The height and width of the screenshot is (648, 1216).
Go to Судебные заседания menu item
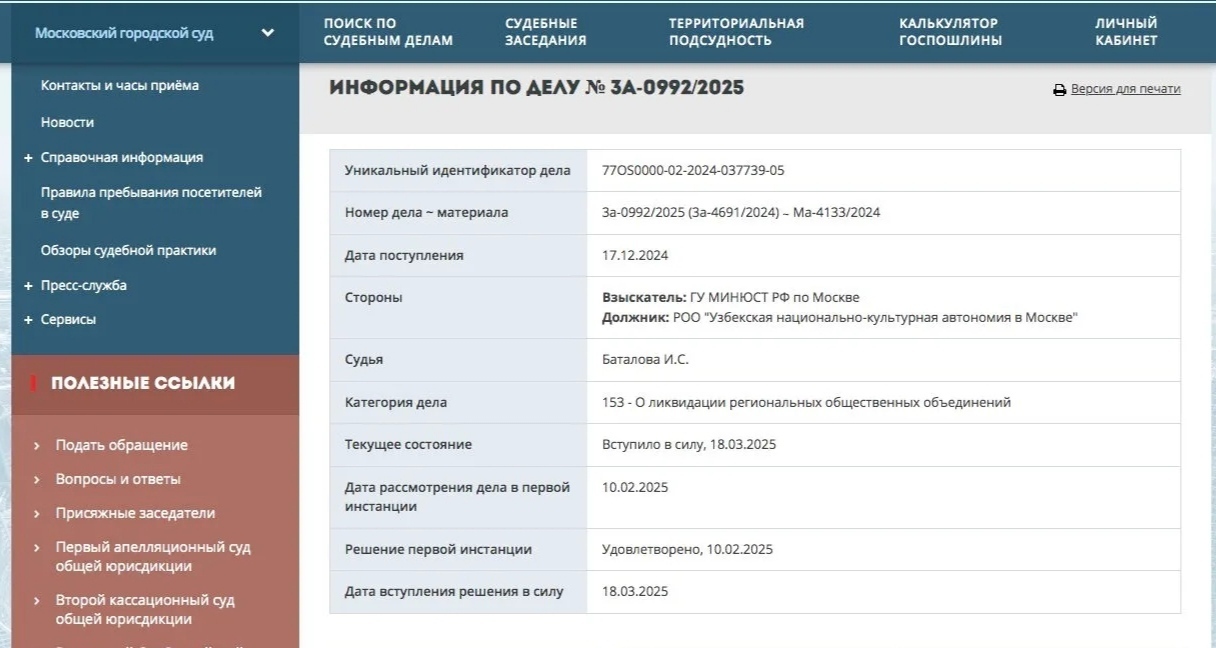(545, 32)
